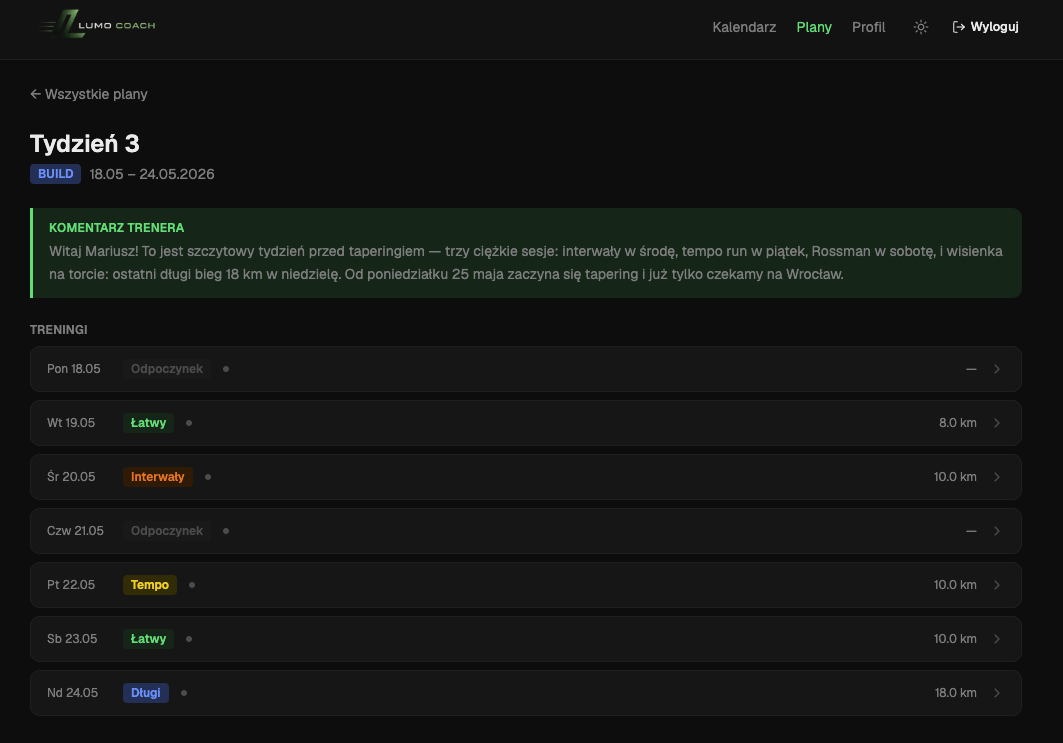This screenshot has width=1063, height=743.
Task: Click the status dot on Wt 19.05 row
Action: pos(189,423)
